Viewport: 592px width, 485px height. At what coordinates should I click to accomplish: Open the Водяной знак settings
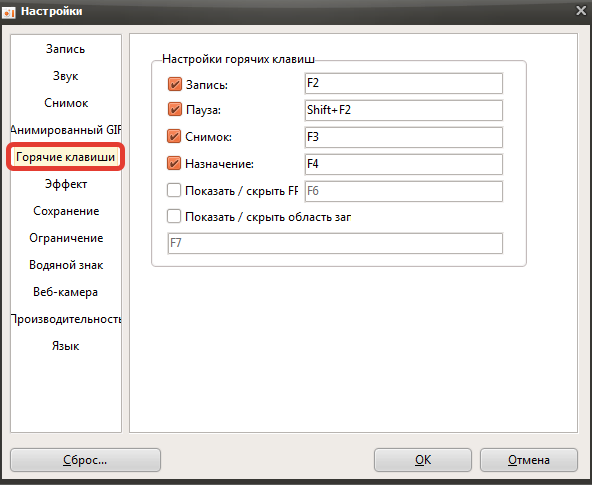pos(66,265)
